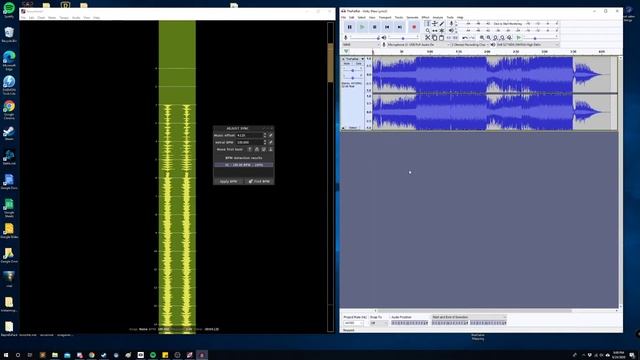Open the Snap-To dropdown
The image size is (640, 360).
[379, 323]
